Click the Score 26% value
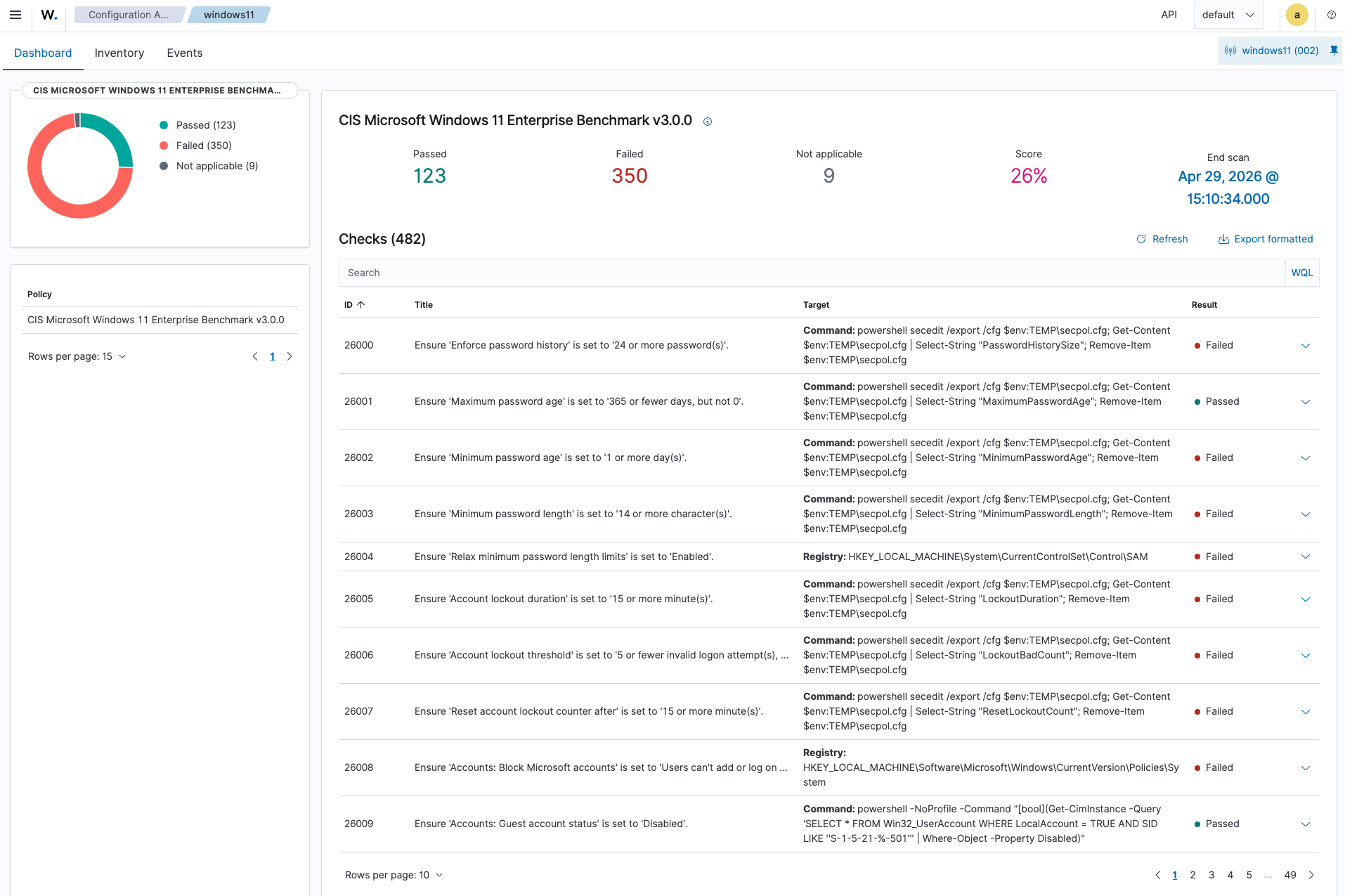Screen dimensions: 1345x896 tap(1029, 176)
